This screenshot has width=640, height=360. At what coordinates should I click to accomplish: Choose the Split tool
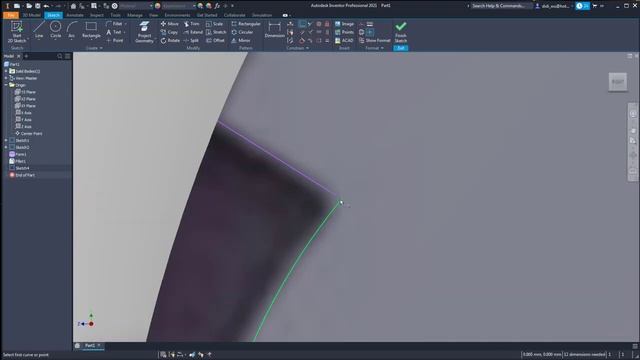point(191,40)
